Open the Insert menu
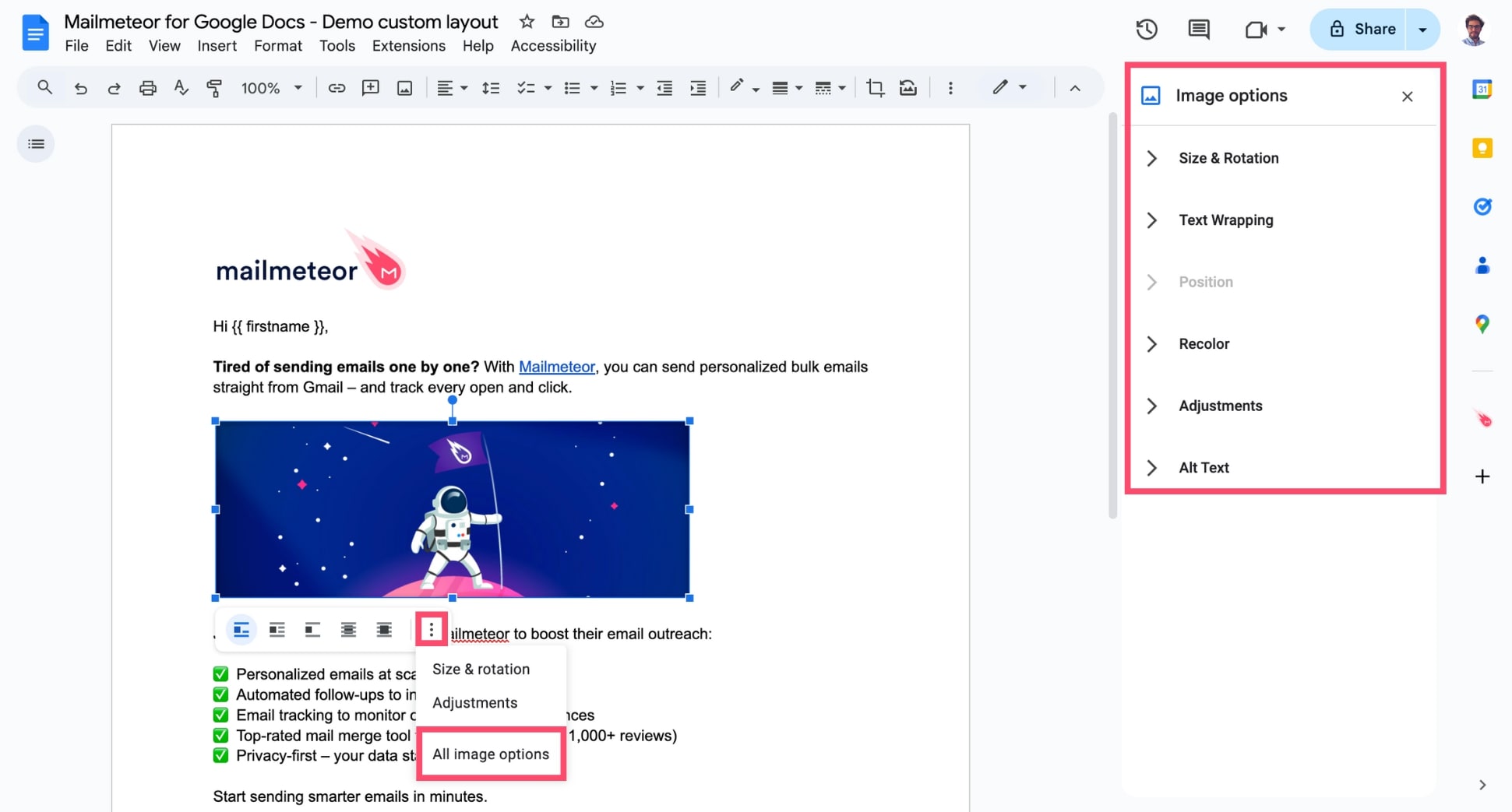This screenshot has height=812, width=1512. (x=217, y=46)
